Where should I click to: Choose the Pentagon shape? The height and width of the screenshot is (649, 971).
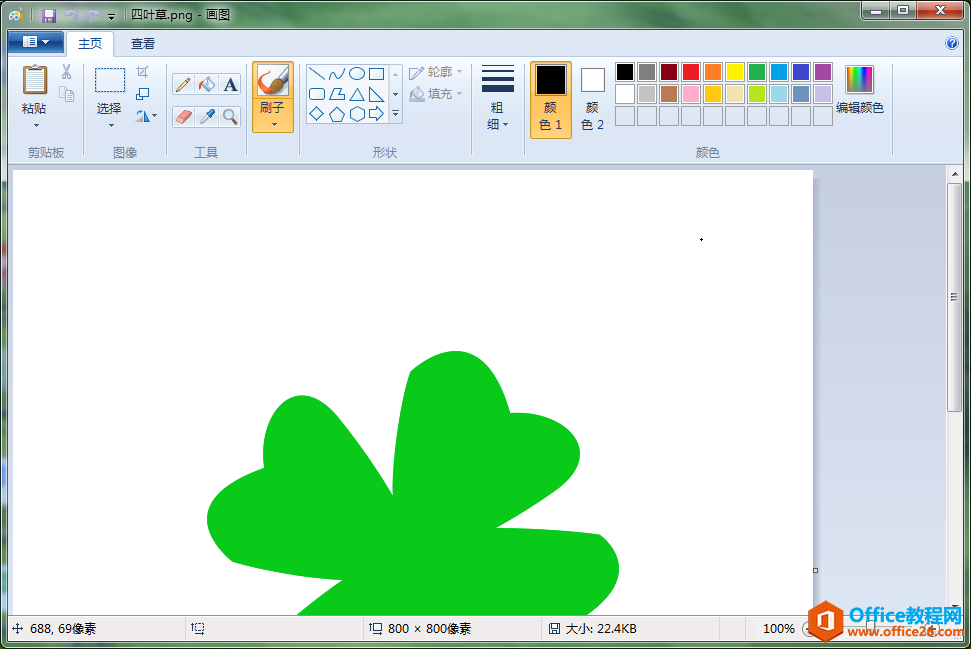[337, 114]
